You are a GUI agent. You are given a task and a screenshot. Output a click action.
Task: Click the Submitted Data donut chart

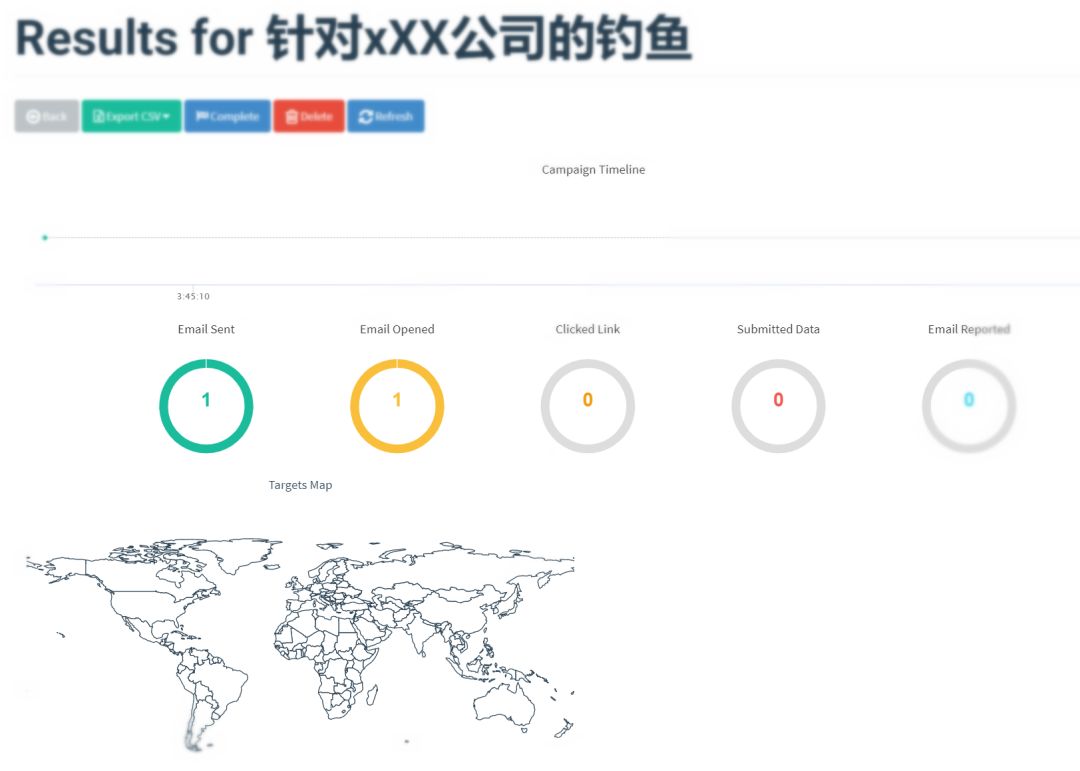pos(778,406)
